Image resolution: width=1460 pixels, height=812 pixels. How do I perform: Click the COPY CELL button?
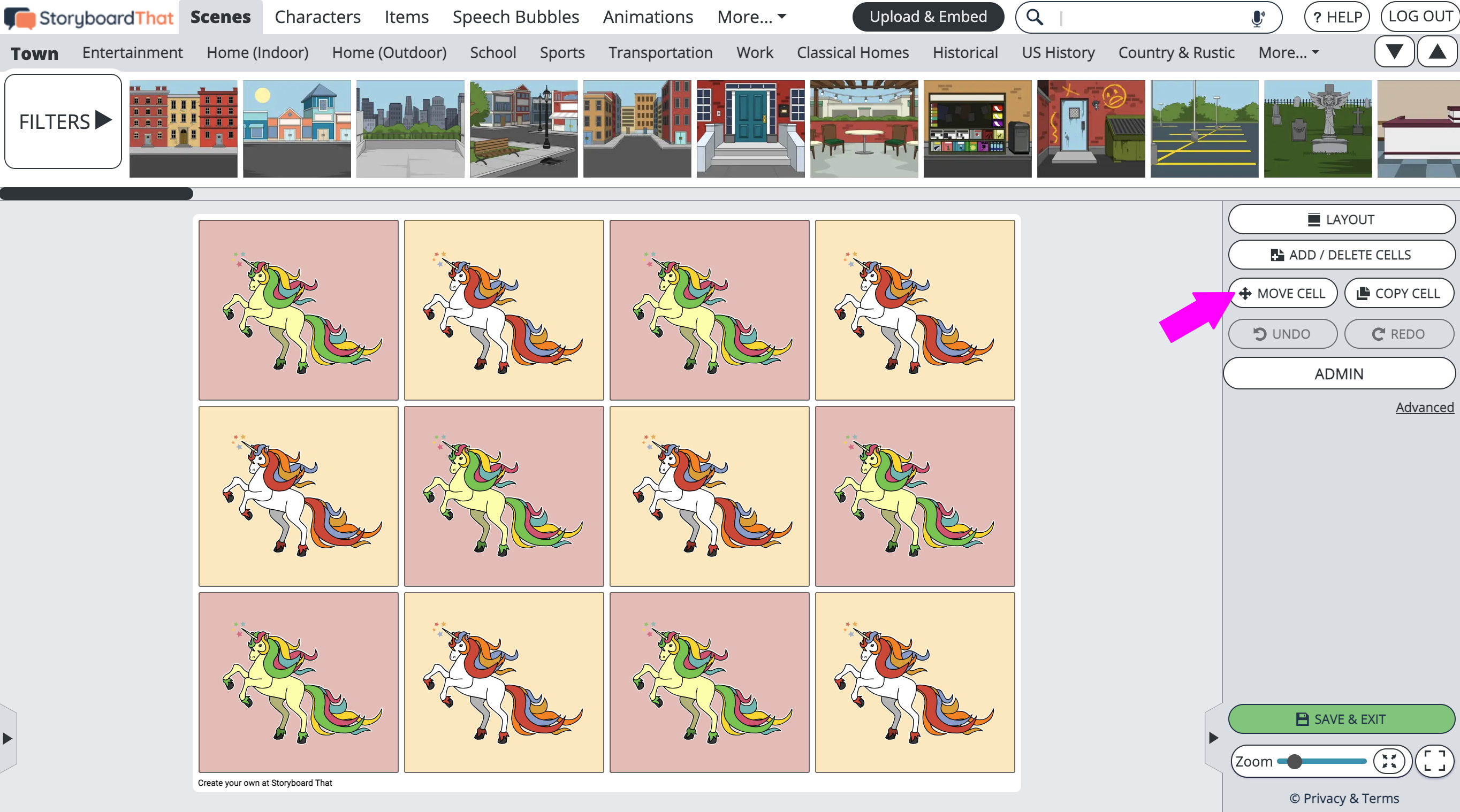click(1399, 293)
